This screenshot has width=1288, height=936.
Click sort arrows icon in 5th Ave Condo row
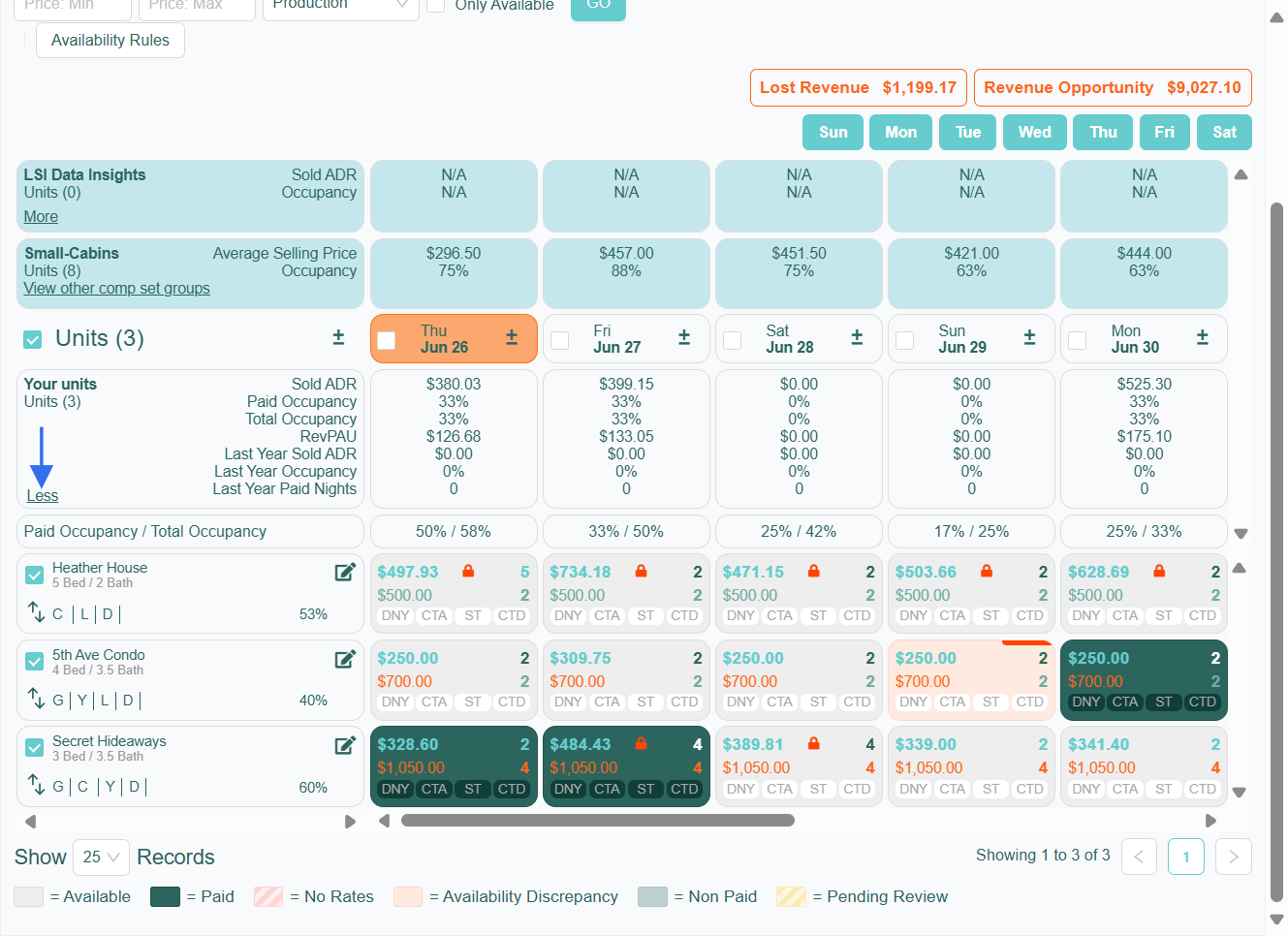[36, 699]
